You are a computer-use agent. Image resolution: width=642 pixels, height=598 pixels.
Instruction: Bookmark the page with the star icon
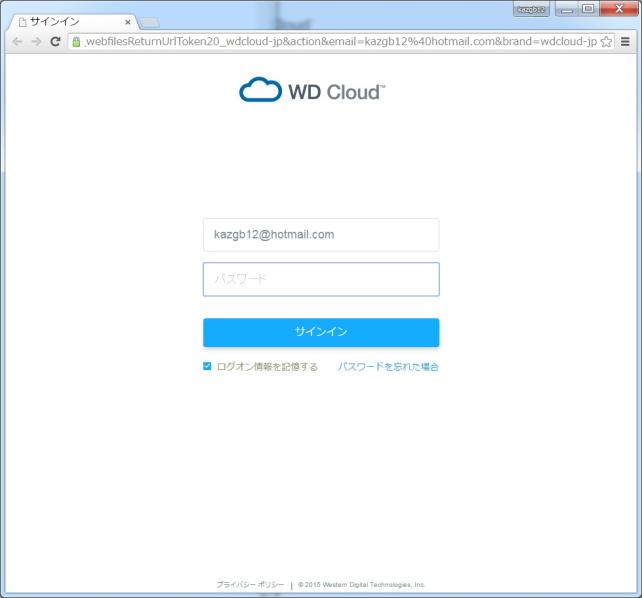(606, 42)
